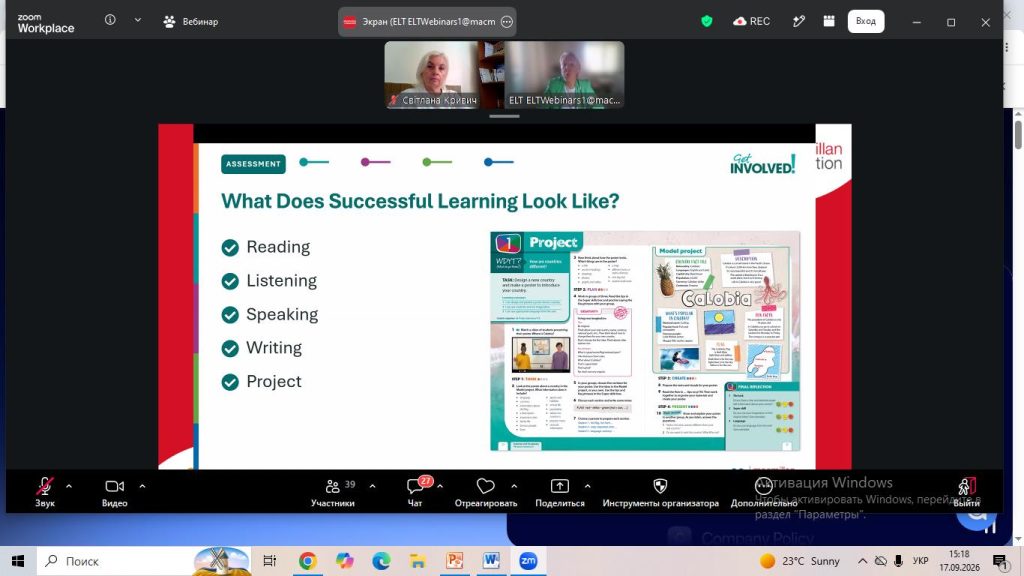Unmute the microphone
This screenshot has width=1024, height=576.
pos(44,492)
